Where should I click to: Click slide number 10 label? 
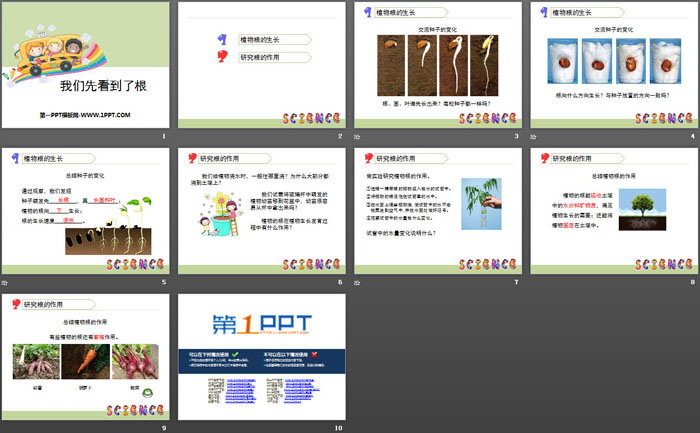[x=338, y=428]
